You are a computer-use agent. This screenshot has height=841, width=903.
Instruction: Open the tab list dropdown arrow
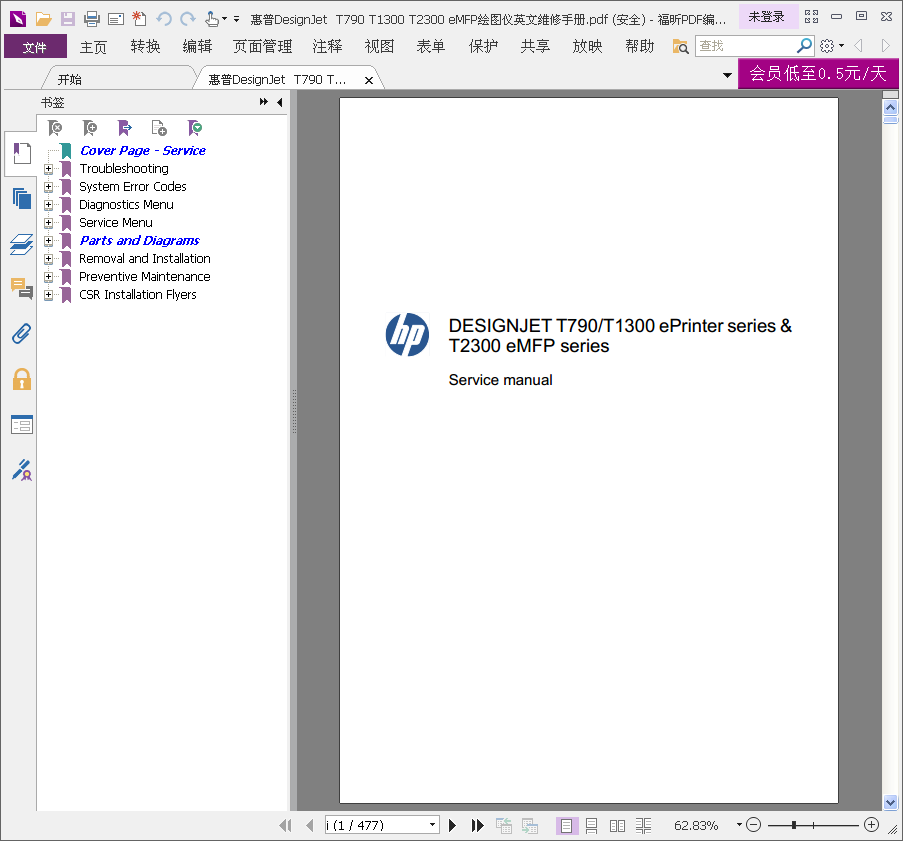(727, 75)
